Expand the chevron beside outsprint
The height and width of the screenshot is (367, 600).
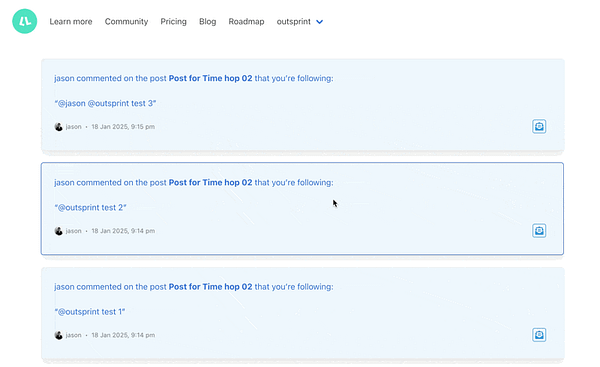click(320, 22)
